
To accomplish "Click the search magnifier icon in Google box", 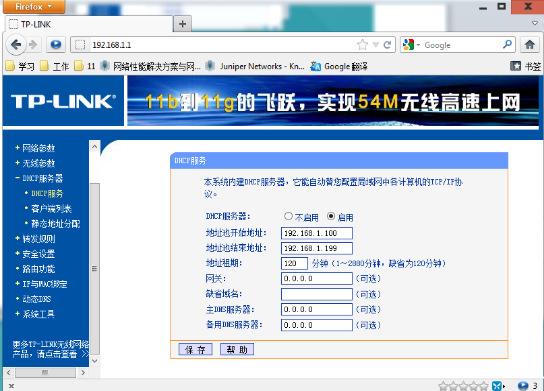I will click(x=507, y=44).
